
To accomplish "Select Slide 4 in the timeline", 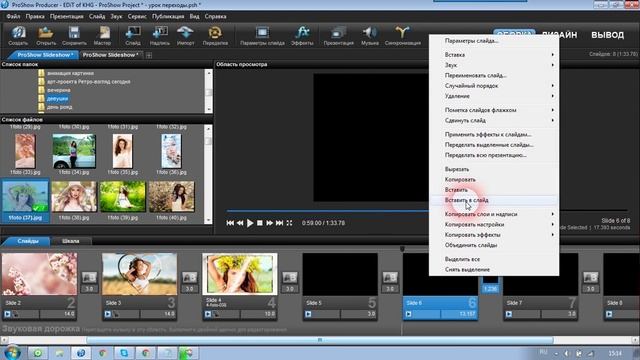I will click(240, 286).
